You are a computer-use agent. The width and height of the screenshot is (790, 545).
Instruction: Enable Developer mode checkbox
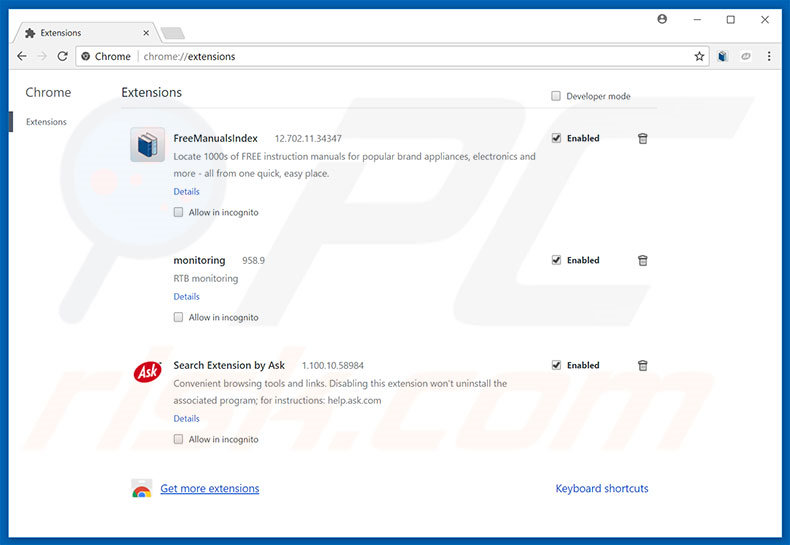click(556, 96)
